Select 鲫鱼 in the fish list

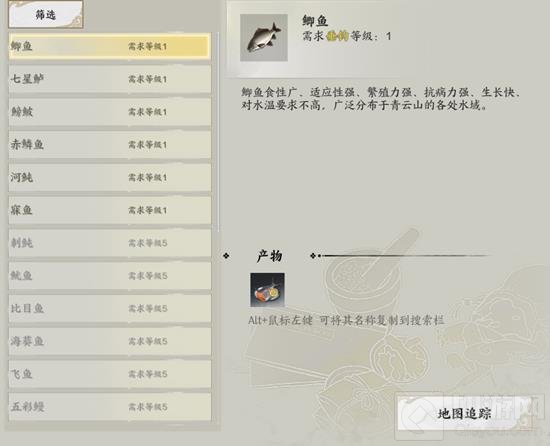click(x=110, y=46)
